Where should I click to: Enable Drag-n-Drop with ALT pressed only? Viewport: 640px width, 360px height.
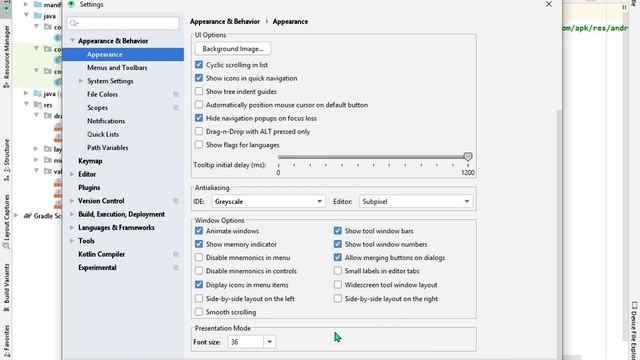[x=199, y=131]
